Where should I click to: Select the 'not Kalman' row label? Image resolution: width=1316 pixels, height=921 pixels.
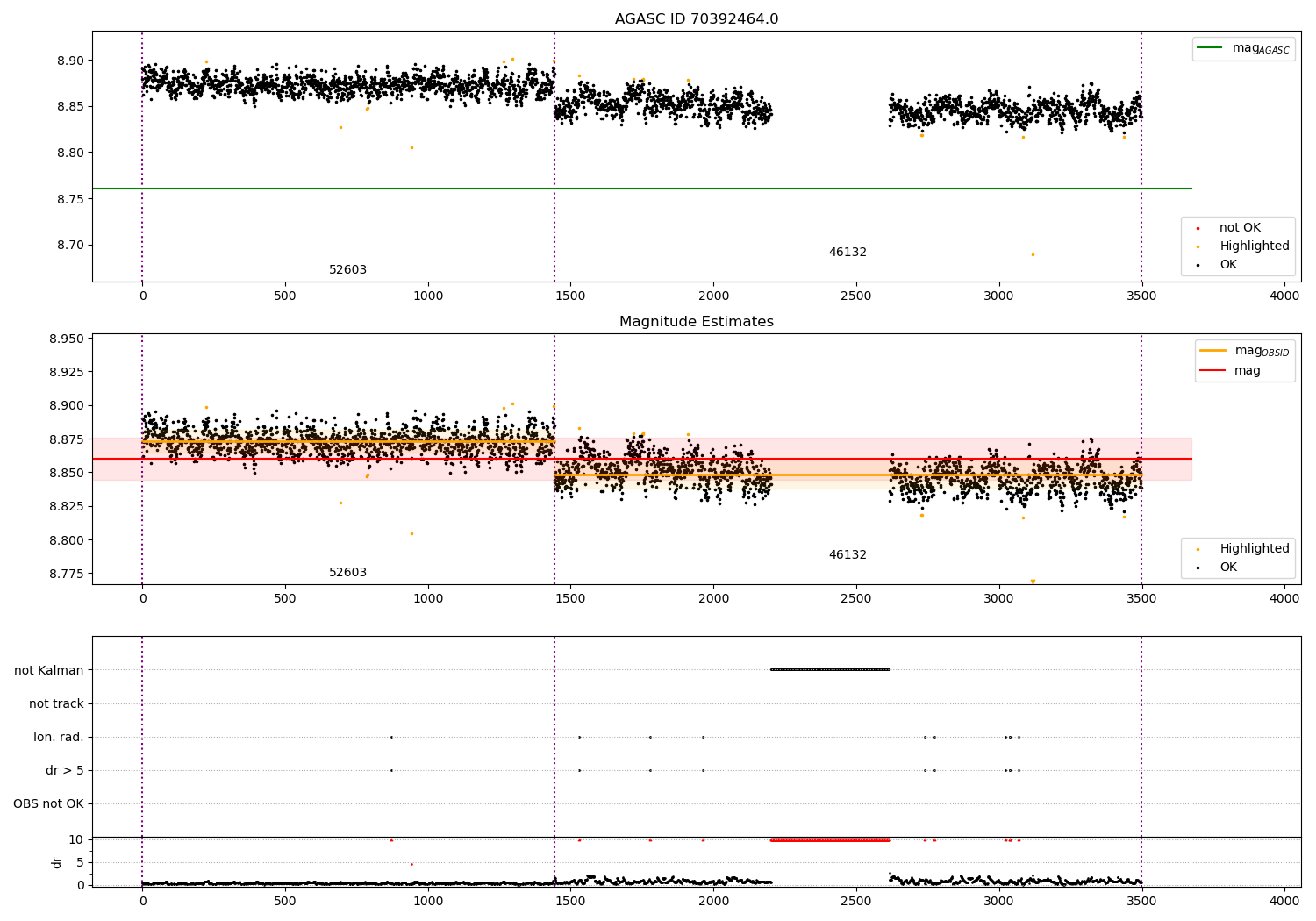pos(49,670)
